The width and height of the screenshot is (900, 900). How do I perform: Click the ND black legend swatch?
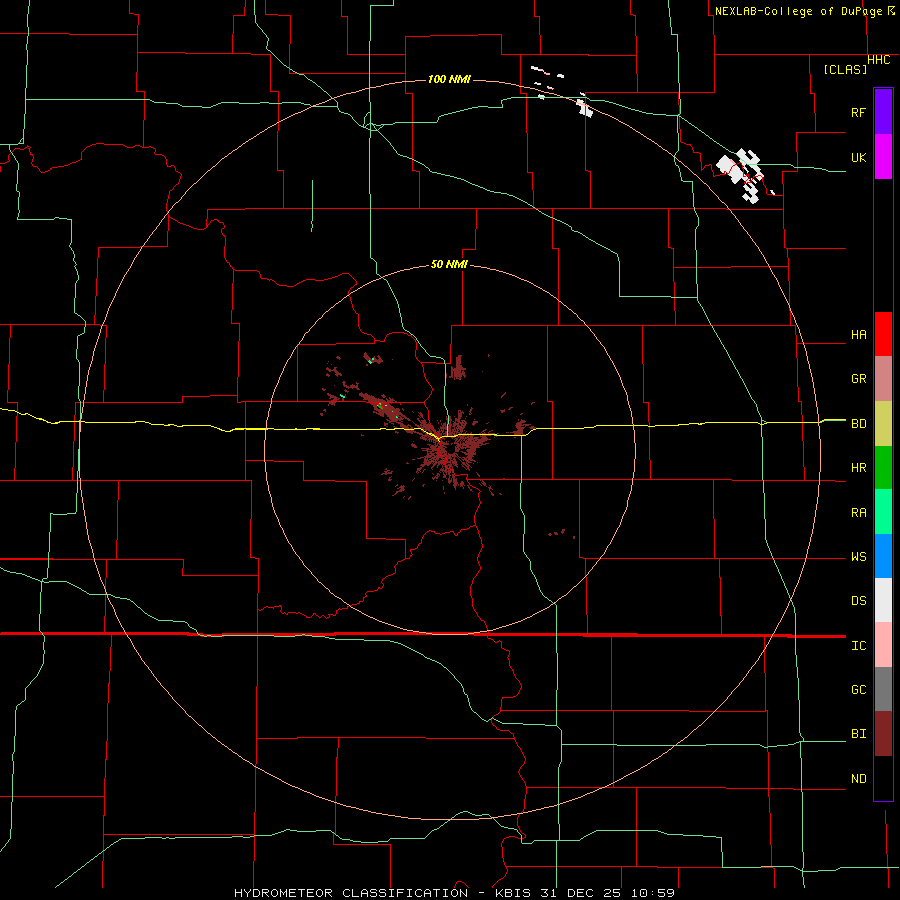click(x=883, y=778)
